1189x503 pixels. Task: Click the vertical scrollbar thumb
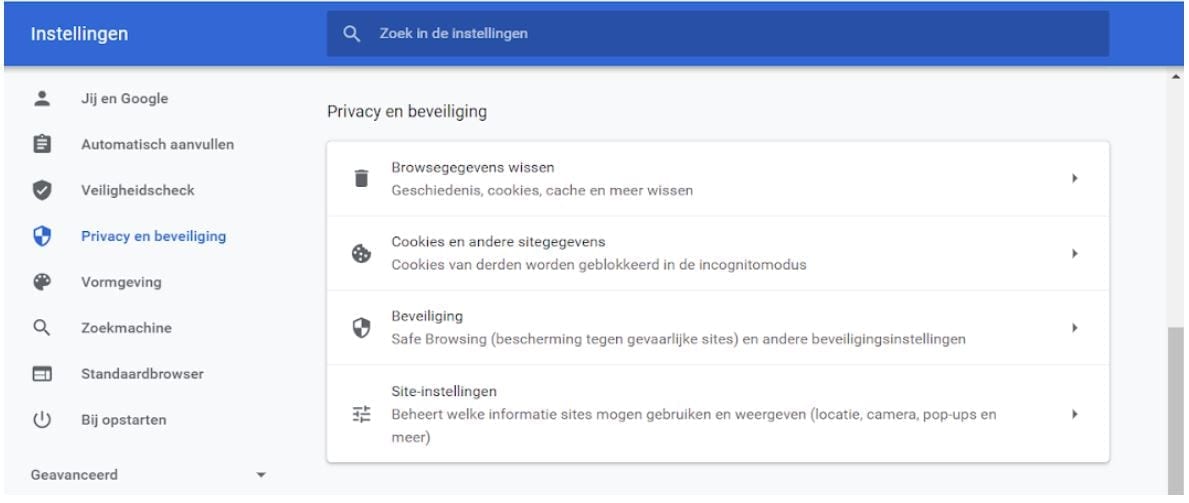coord(1175,410)
